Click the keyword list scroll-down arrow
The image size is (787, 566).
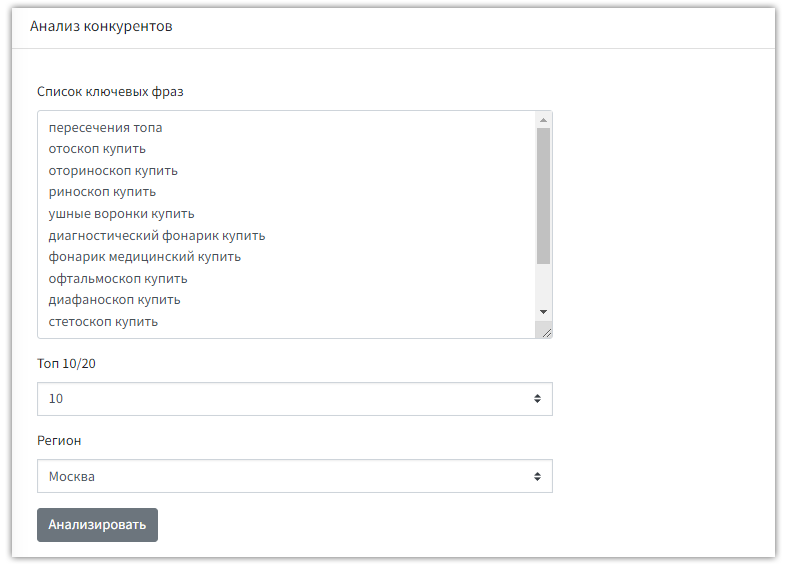[x=543, y=312]
